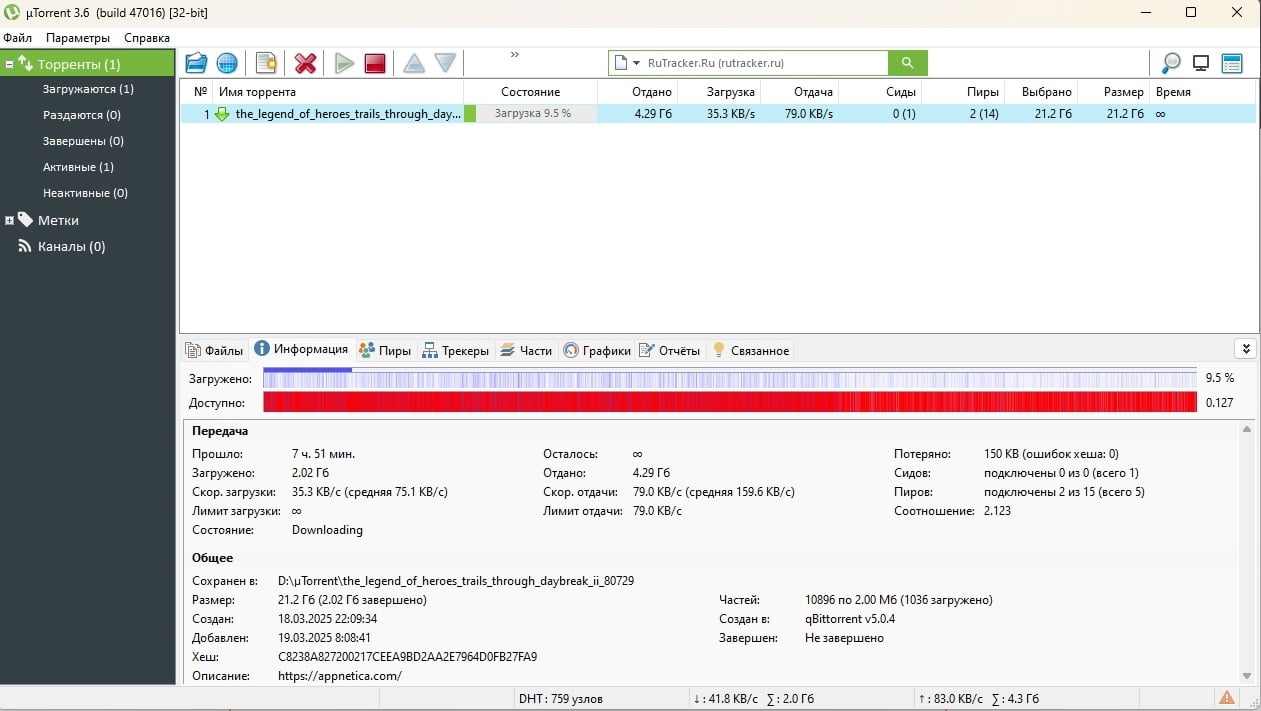Switch to the Пиры tab
This screenshot has width=1261, height=711.
coord(385,350)
